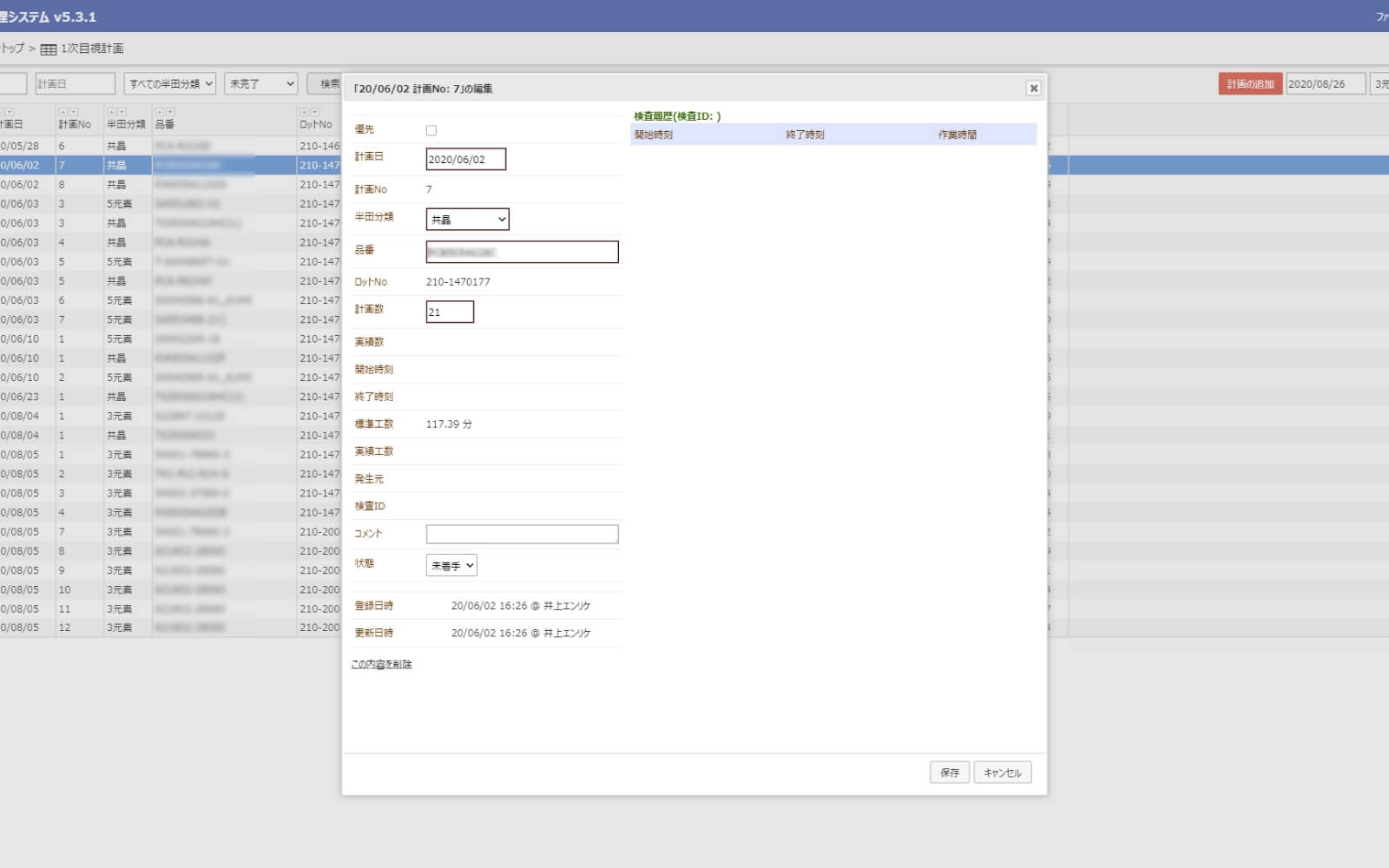This screenshot has width=1389, height=868.
Task: Click the 検索 search button
Action: tap(326, 83)
